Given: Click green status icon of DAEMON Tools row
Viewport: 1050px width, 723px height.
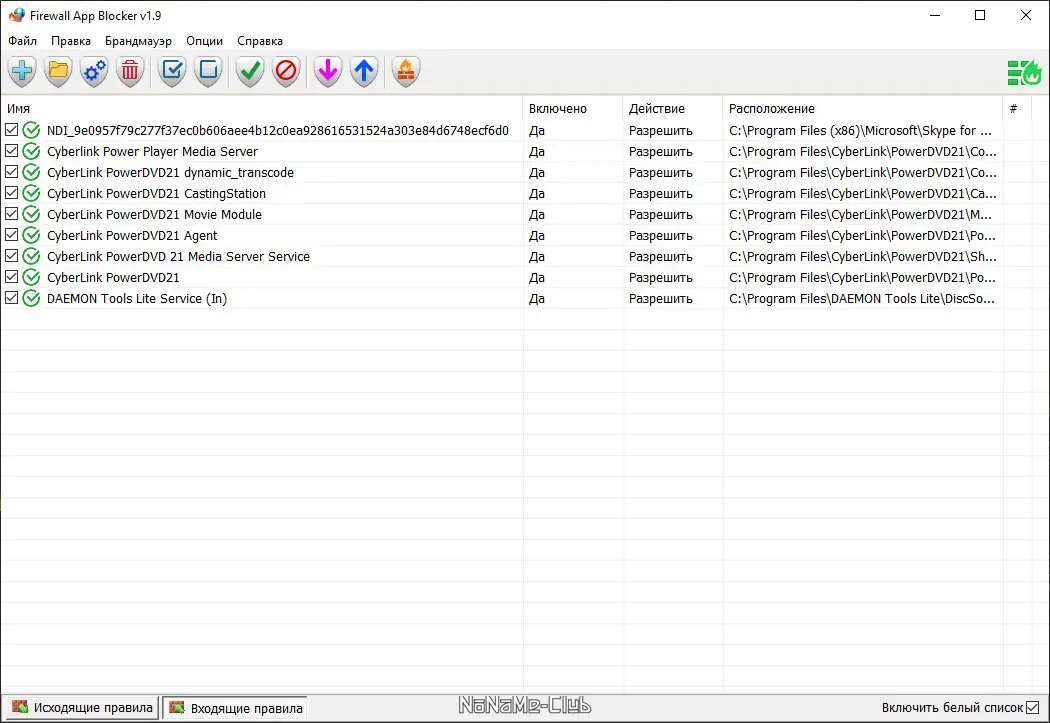Looking at the screenshot, I should tap(31, 299).
